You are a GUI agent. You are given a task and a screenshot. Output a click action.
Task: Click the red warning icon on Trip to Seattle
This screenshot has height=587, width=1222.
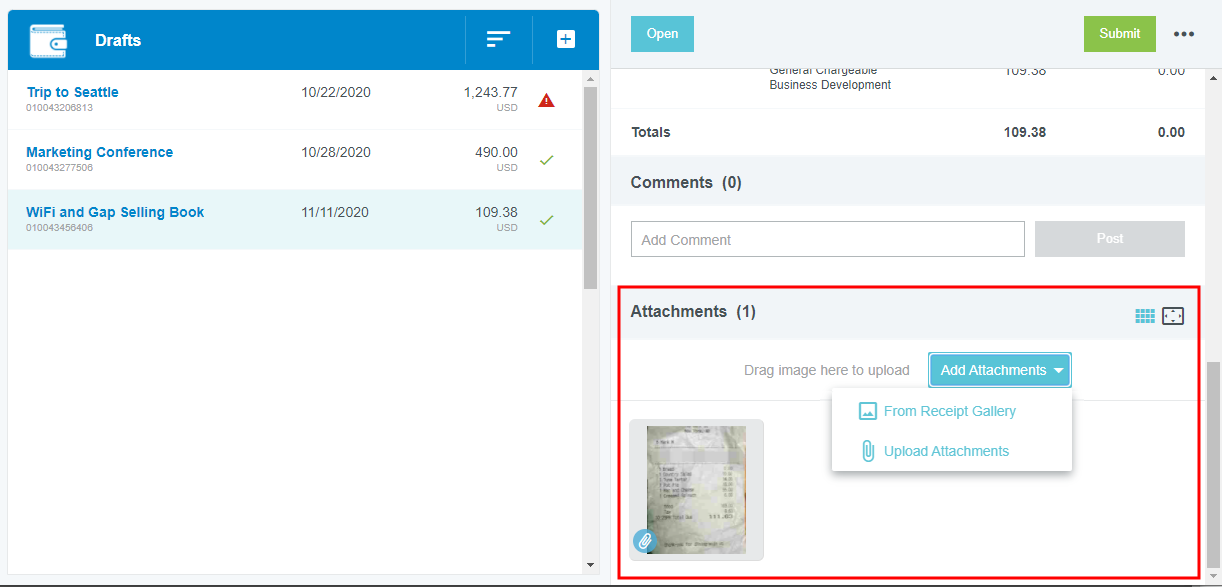click(x=546, y=100)
